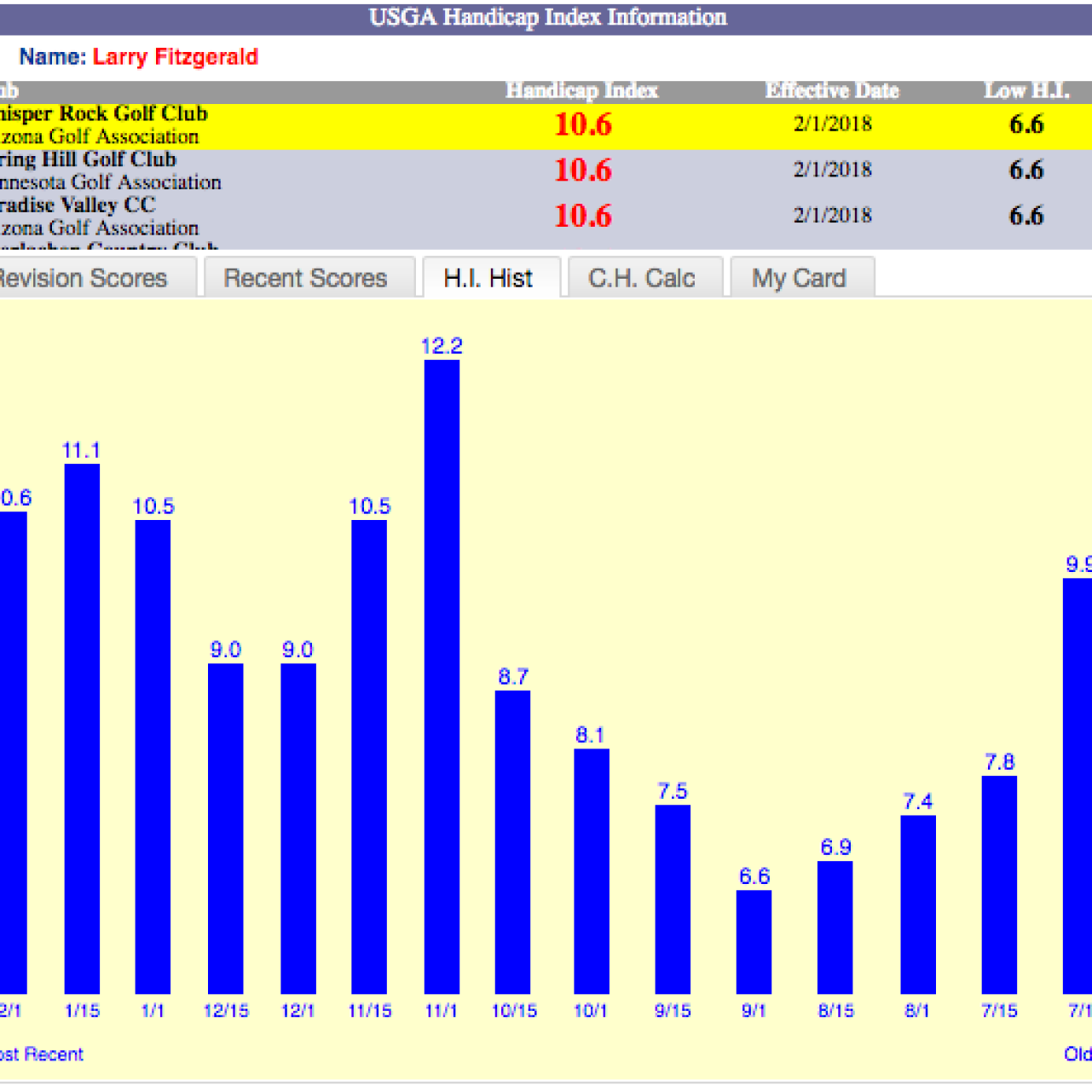Click the Effective Date column header
The width and height of the screenshot is (1092, 1092).
coord(832,90)
